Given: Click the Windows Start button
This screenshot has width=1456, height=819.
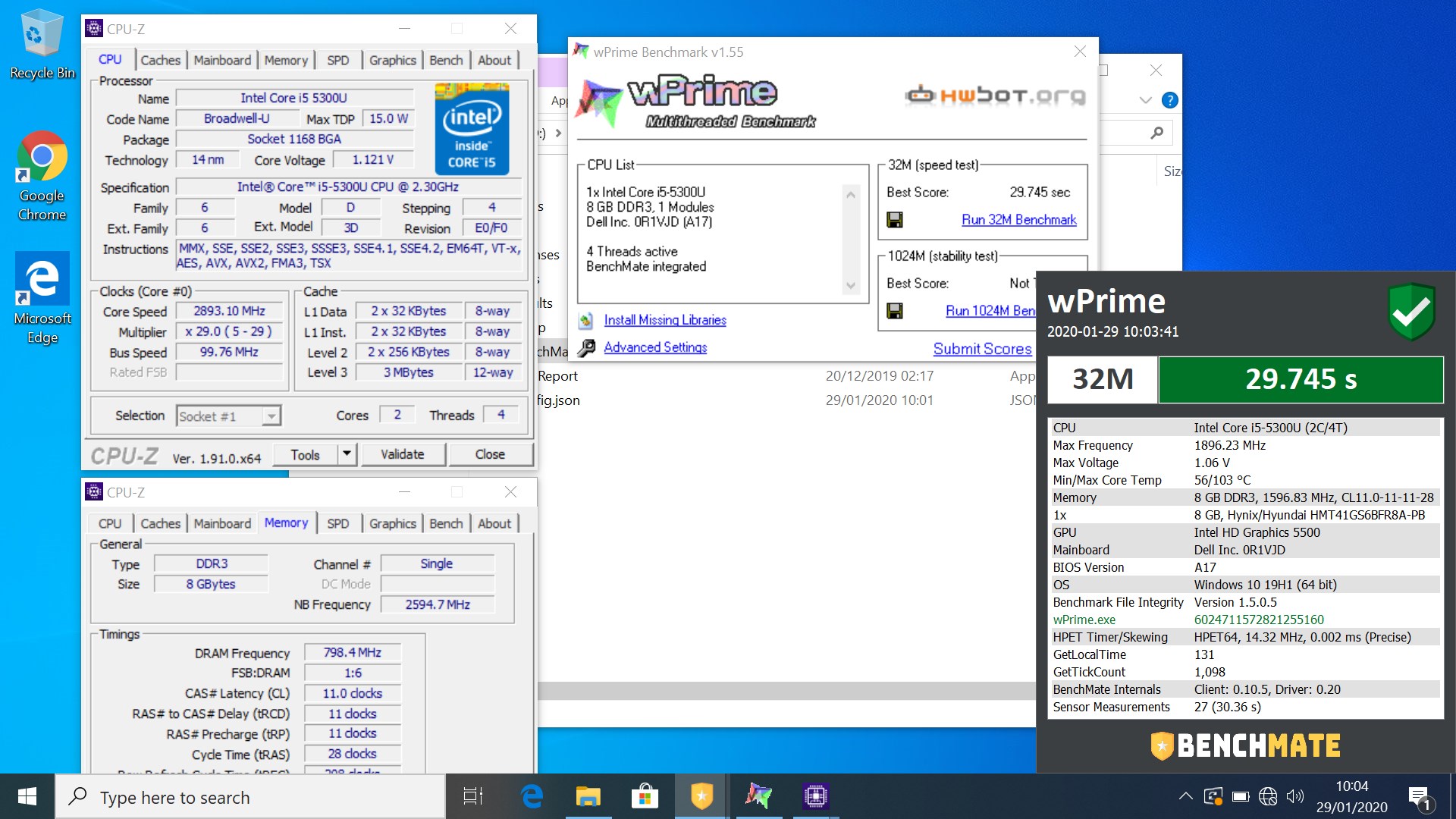Looking at the screenshot, I should (27, 796).
